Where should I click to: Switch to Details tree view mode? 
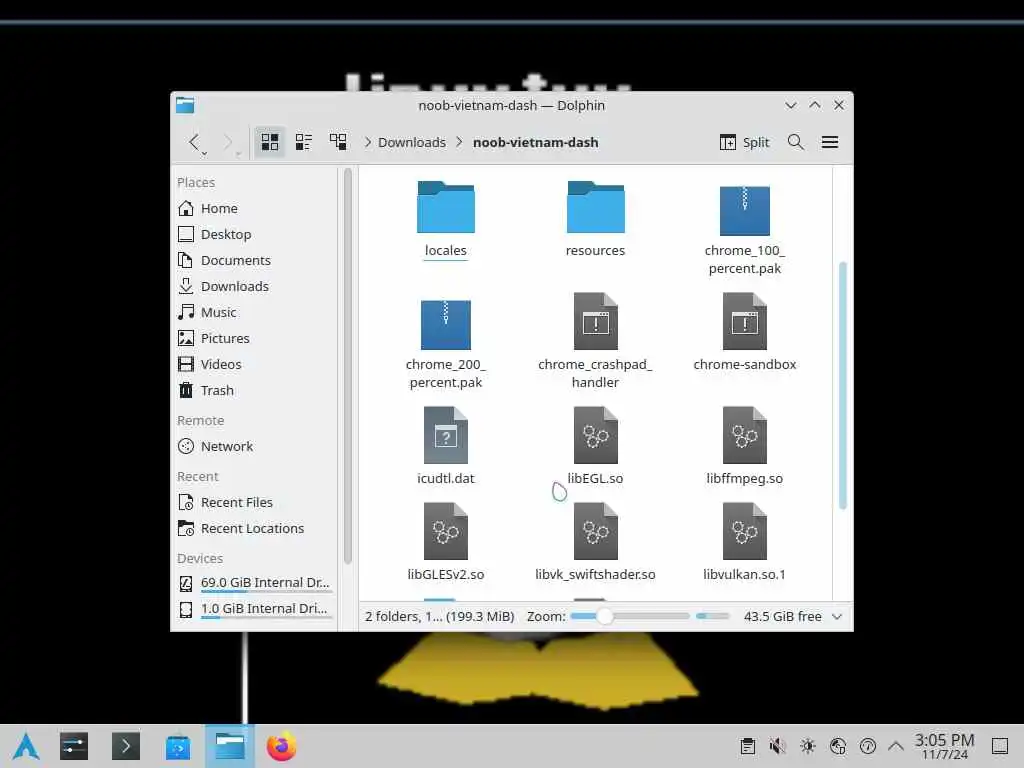click(338, 142)
